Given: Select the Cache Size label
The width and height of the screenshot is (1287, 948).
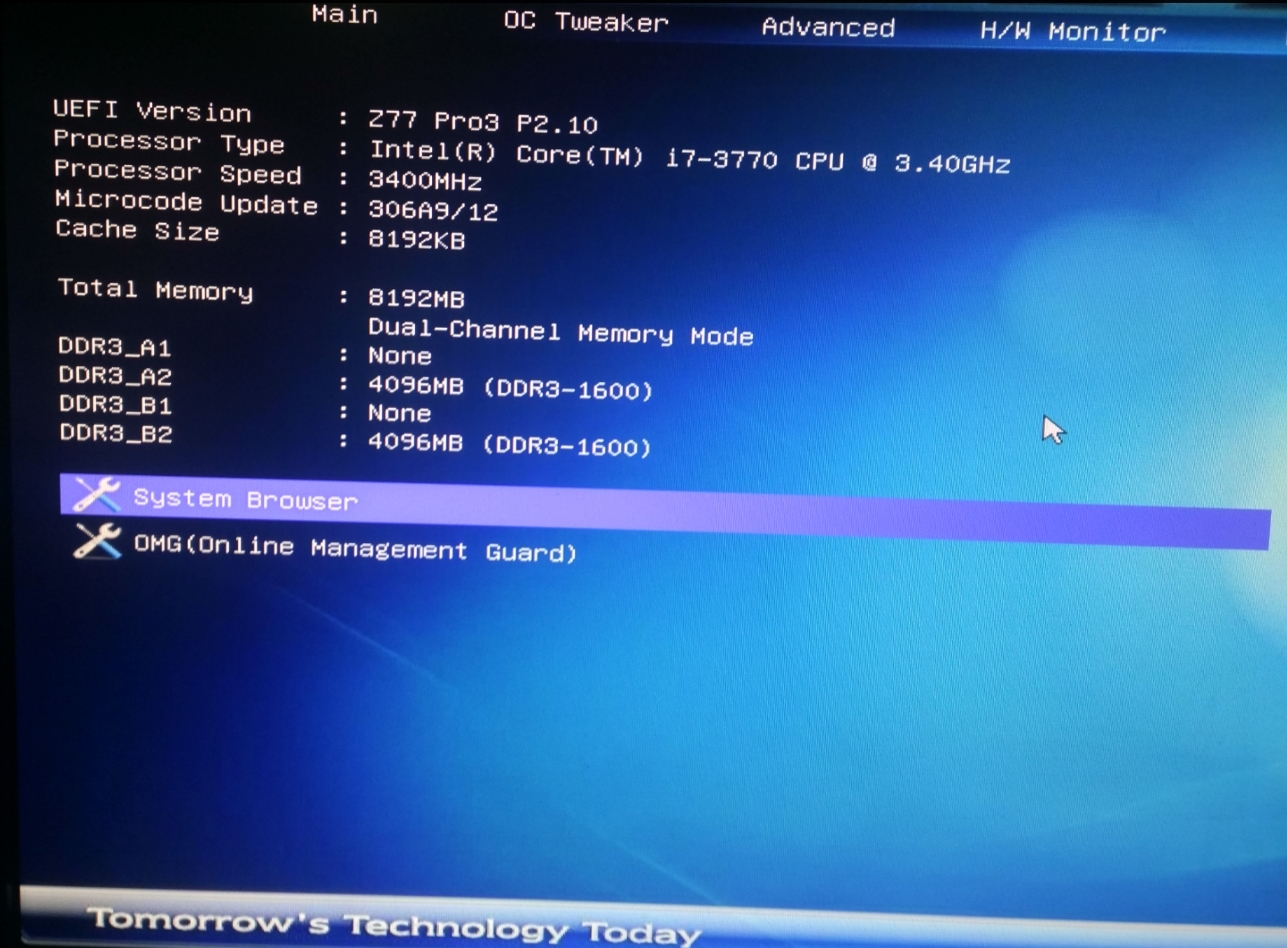Looking at the screenshot, I should (x=137, y=230).
